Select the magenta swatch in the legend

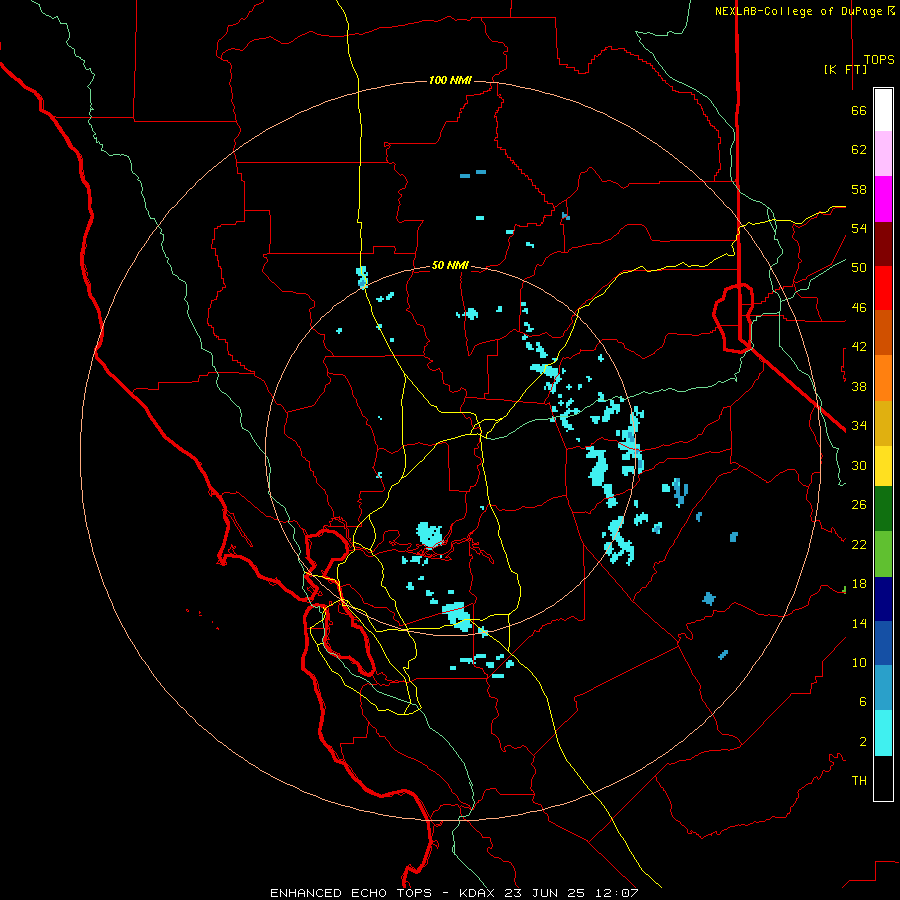(x=883, y=199)
